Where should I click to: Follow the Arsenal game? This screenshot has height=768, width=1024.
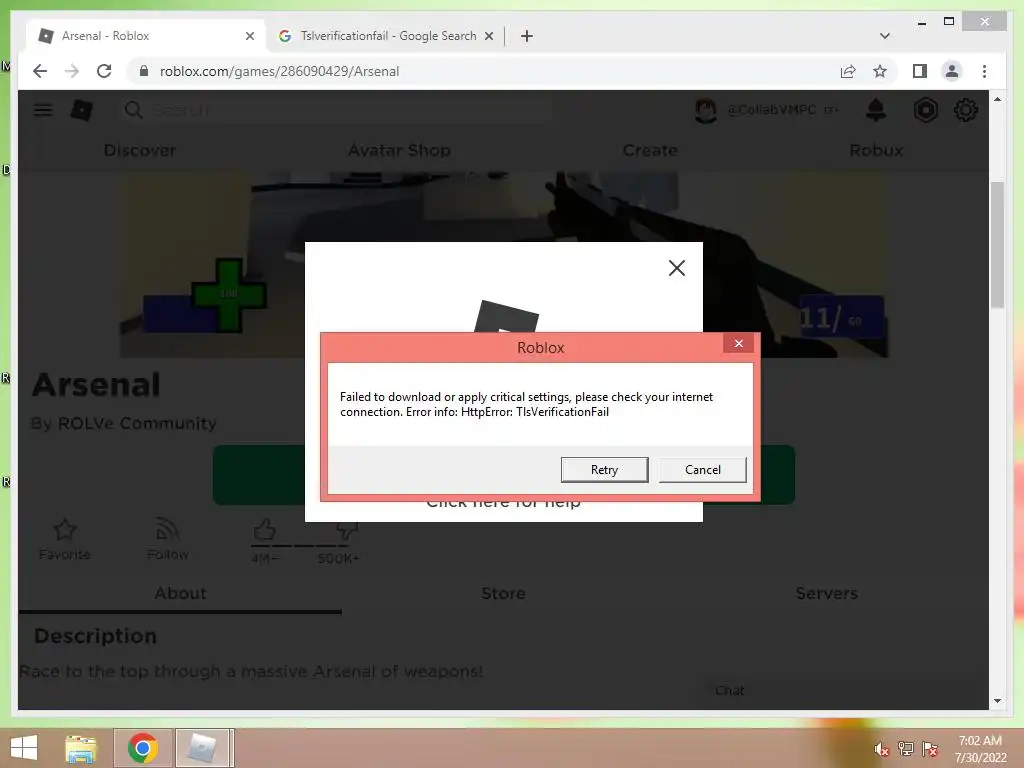coord(168,539)
